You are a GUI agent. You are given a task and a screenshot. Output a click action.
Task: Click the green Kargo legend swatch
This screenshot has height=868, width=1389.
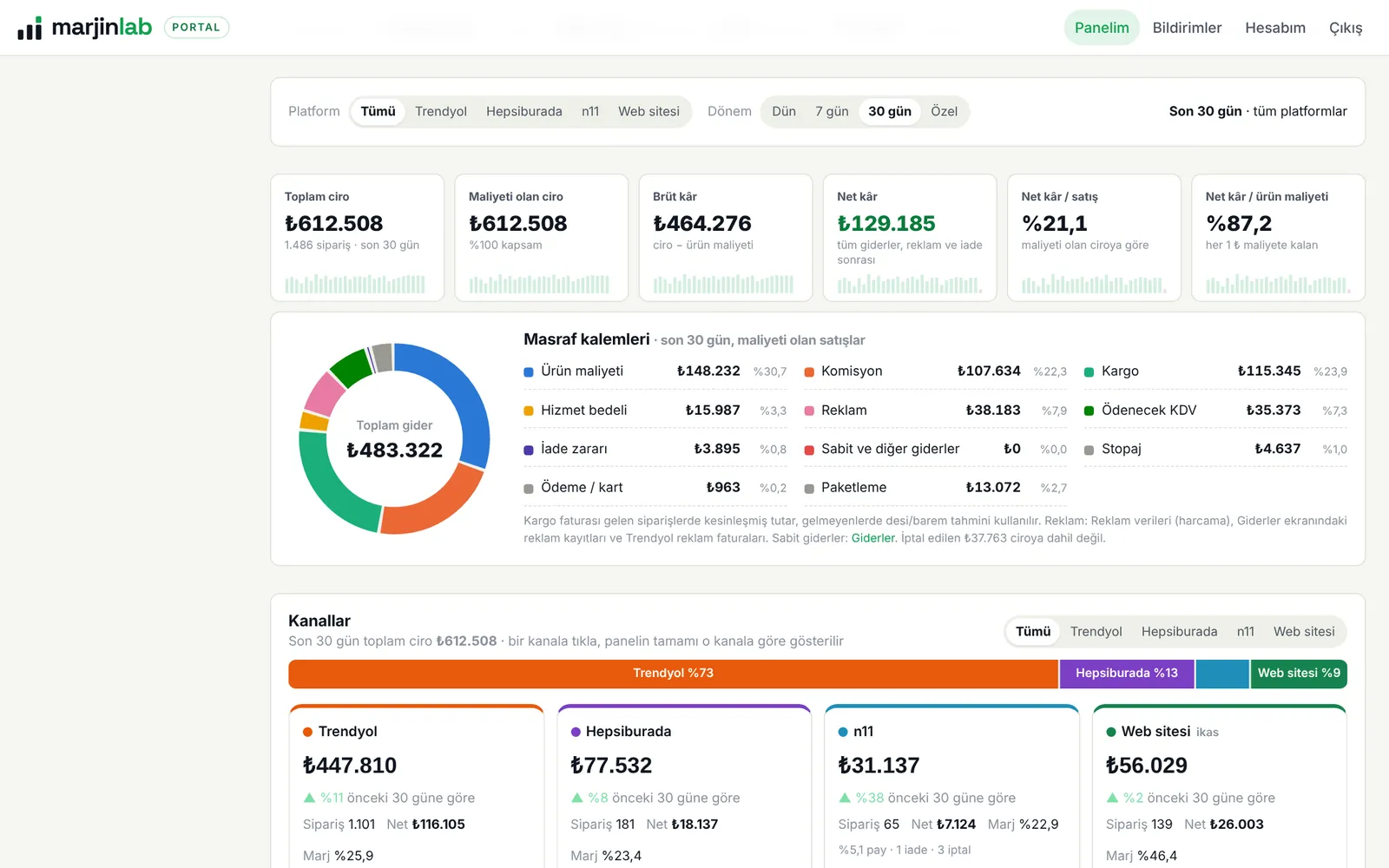pyautogui.click(x=1089, y=372)
